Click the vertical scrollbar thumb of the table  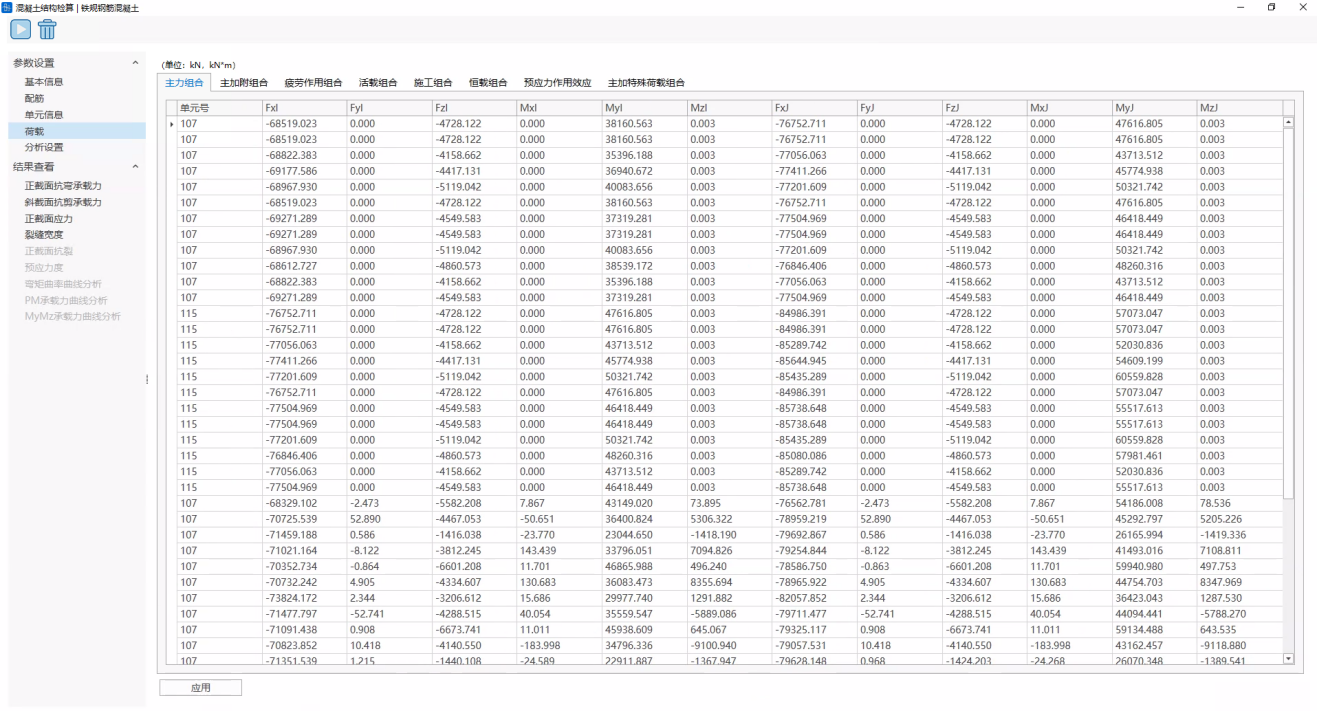tap(1288, 314)
